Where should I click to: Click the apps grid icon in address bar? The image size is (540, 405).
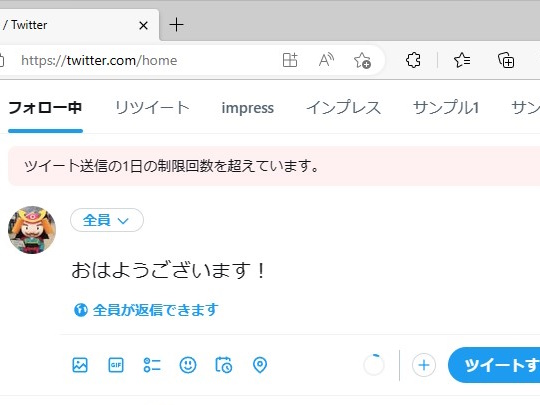290,60
